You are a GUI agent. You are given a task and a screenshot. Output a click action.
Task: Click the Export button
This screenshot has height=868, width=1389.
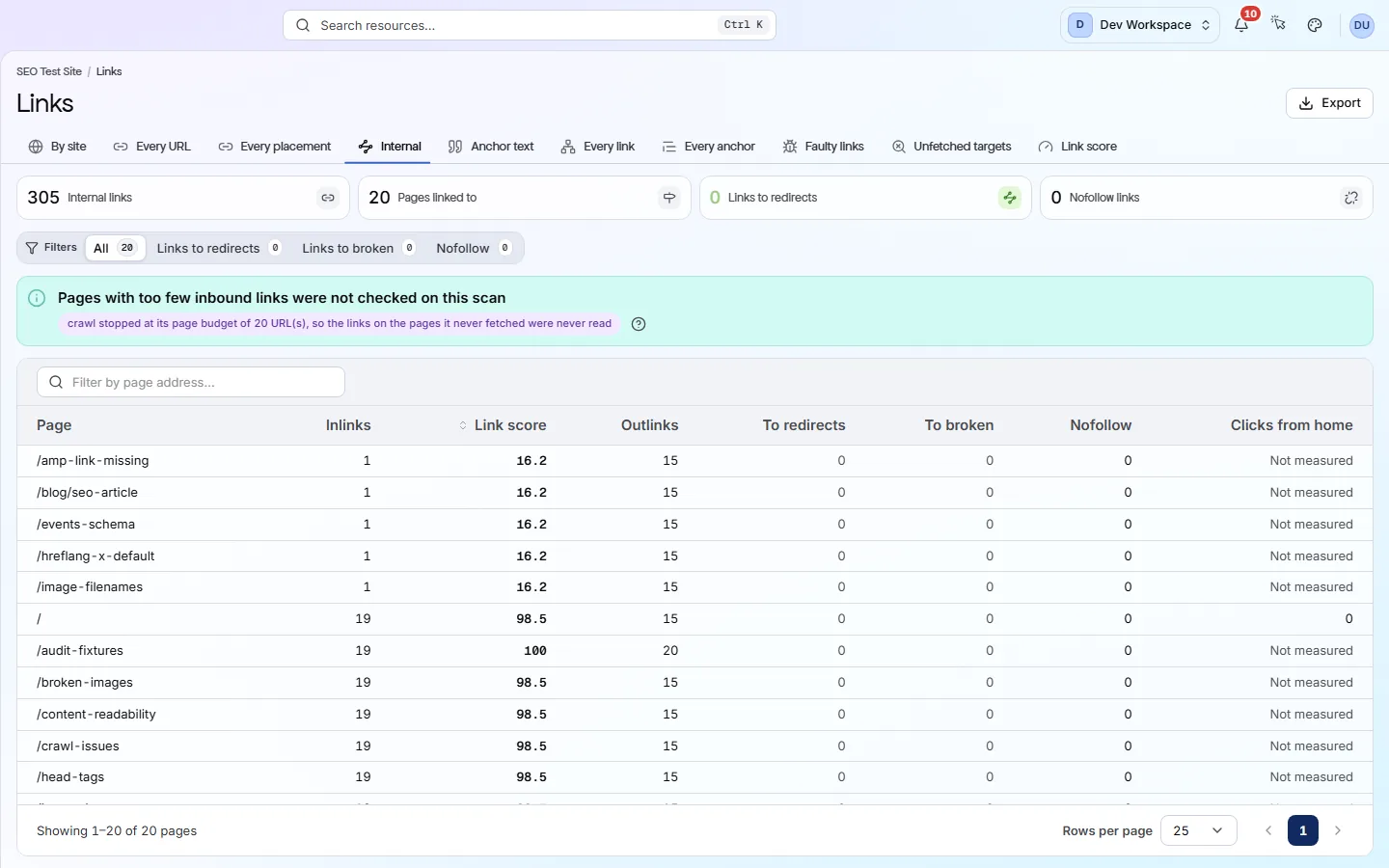pos(1329,103)
